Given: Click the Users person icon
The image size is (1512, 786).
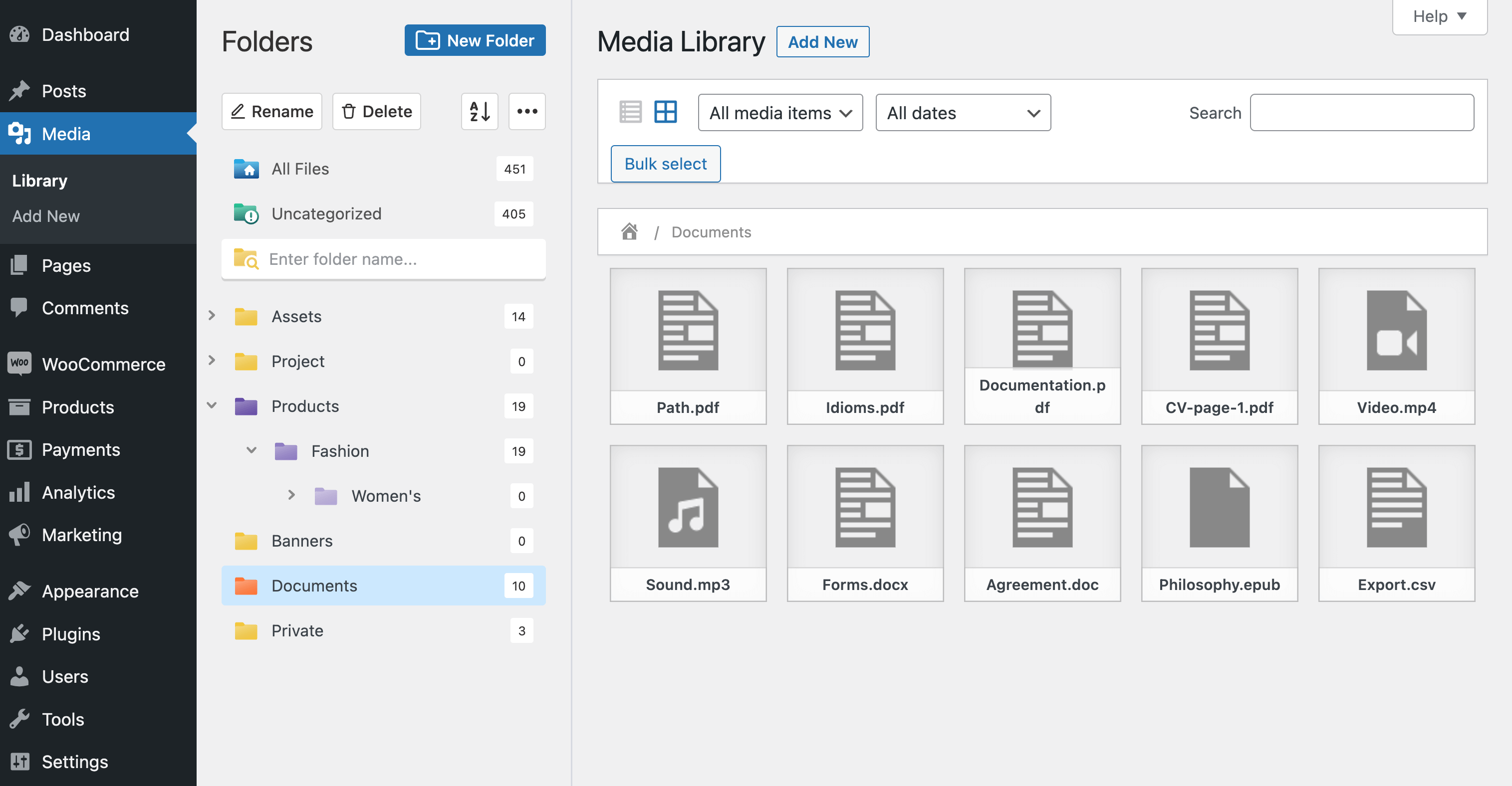Looking at the screenshot, I should 19,676.
